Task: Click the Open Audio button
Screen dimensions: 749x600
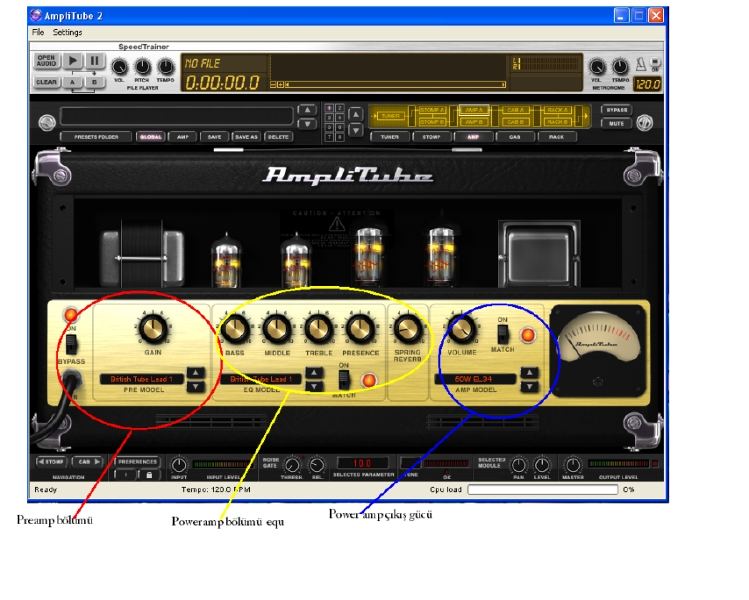Action: pyautogui.click(x=47, y=61)
